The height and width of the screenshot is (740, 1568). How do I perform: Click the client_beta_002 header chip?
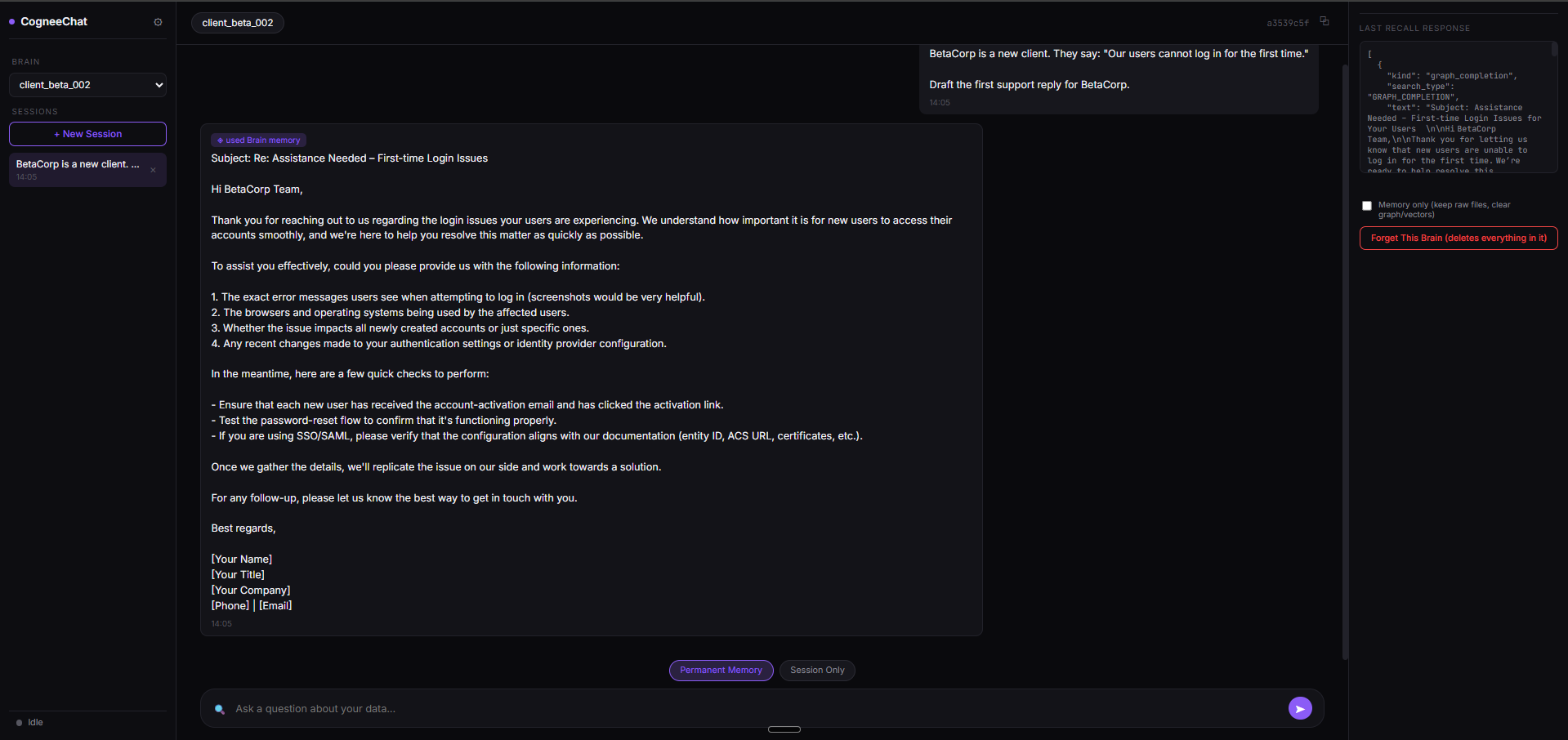(x=238, y=23)
